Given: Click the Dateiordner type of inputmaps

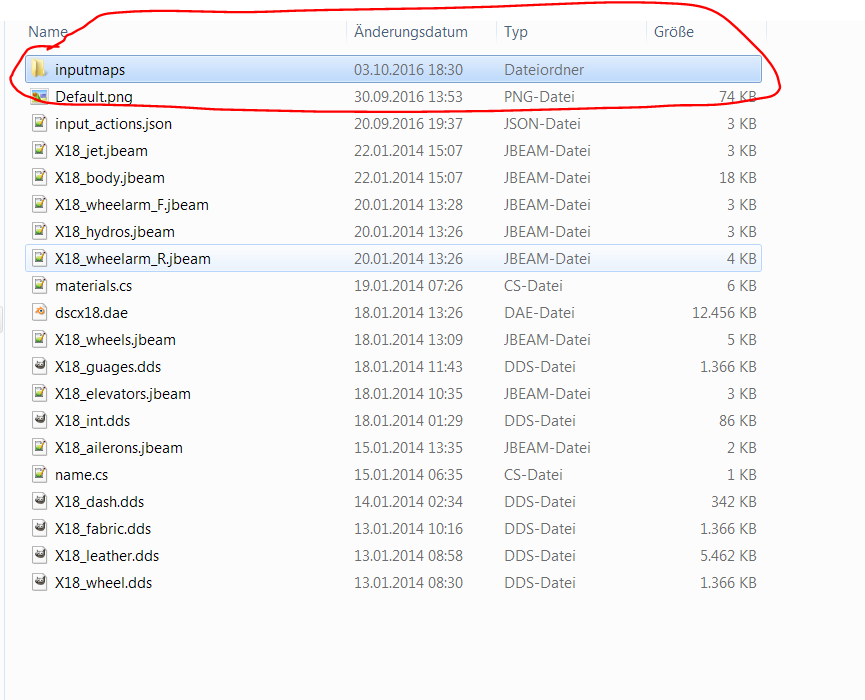Looking at the screenshot, I should (544, 70).
